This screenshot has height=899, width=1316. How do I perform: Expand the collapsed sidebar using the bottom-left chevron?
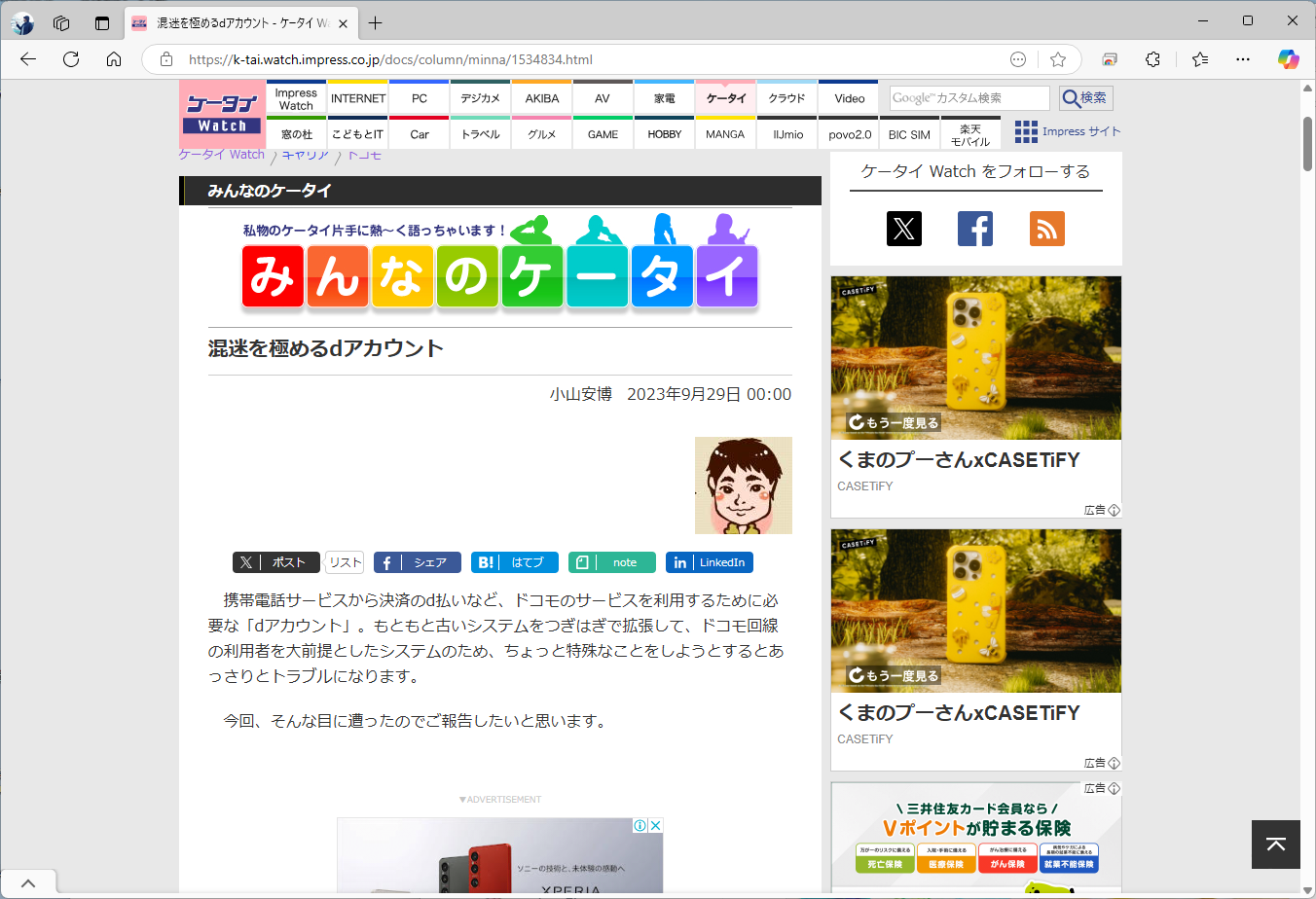tap(27, 881)
